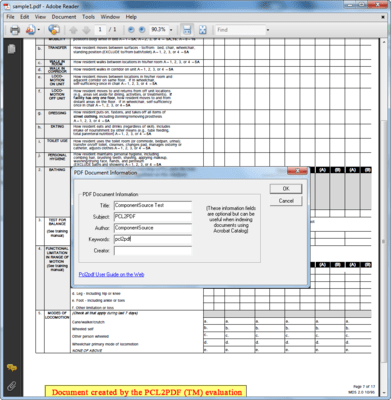Open the Document menu
Image resolution: width=391 pixels, height=400 pixels.
click(64, 17)
